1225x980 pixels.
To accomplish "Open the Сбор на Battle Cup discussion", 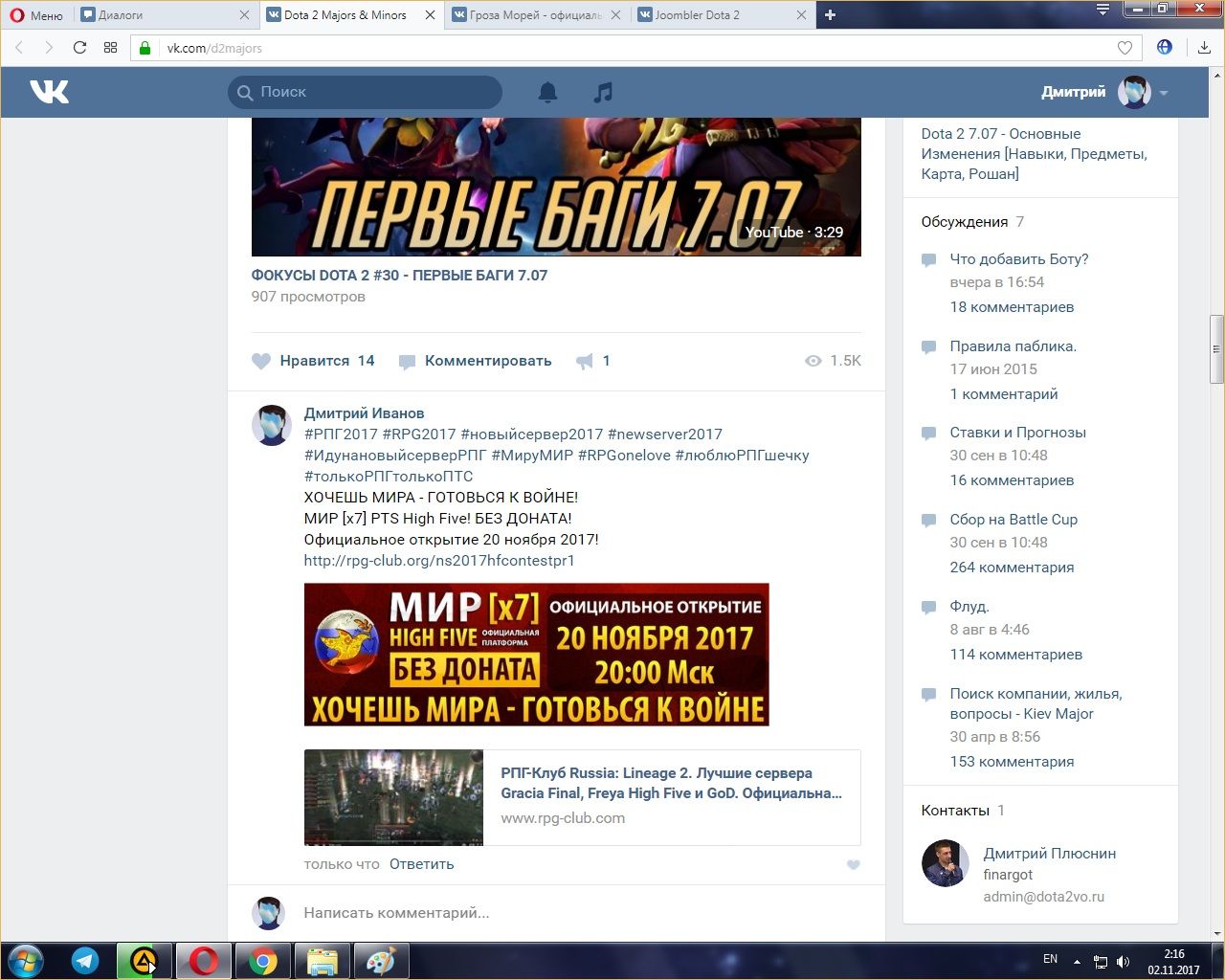I will (x=1013, y=520).
